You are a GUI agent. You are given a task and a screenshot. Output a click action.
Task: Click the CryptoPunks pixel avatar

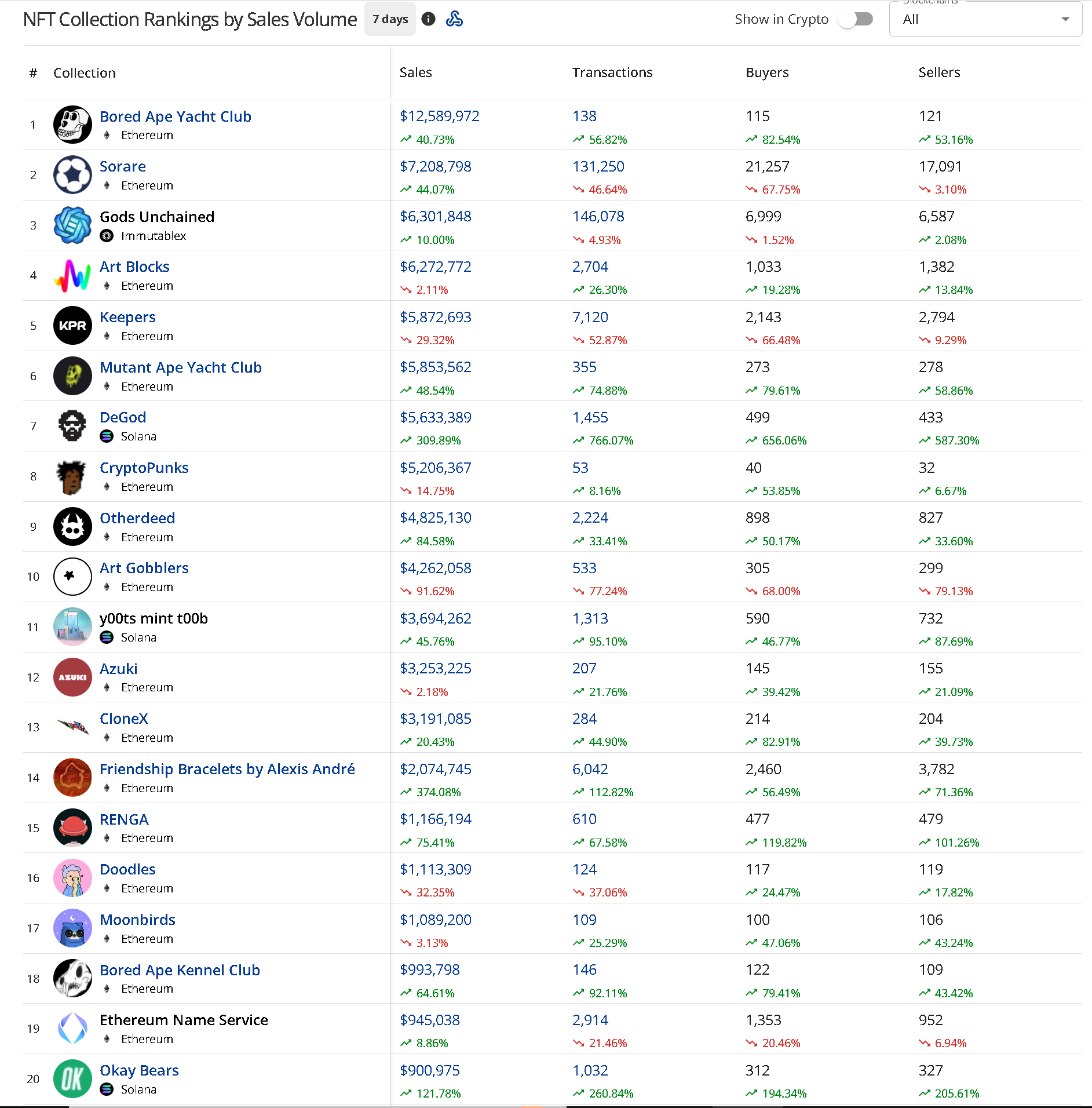pos(72,476)
